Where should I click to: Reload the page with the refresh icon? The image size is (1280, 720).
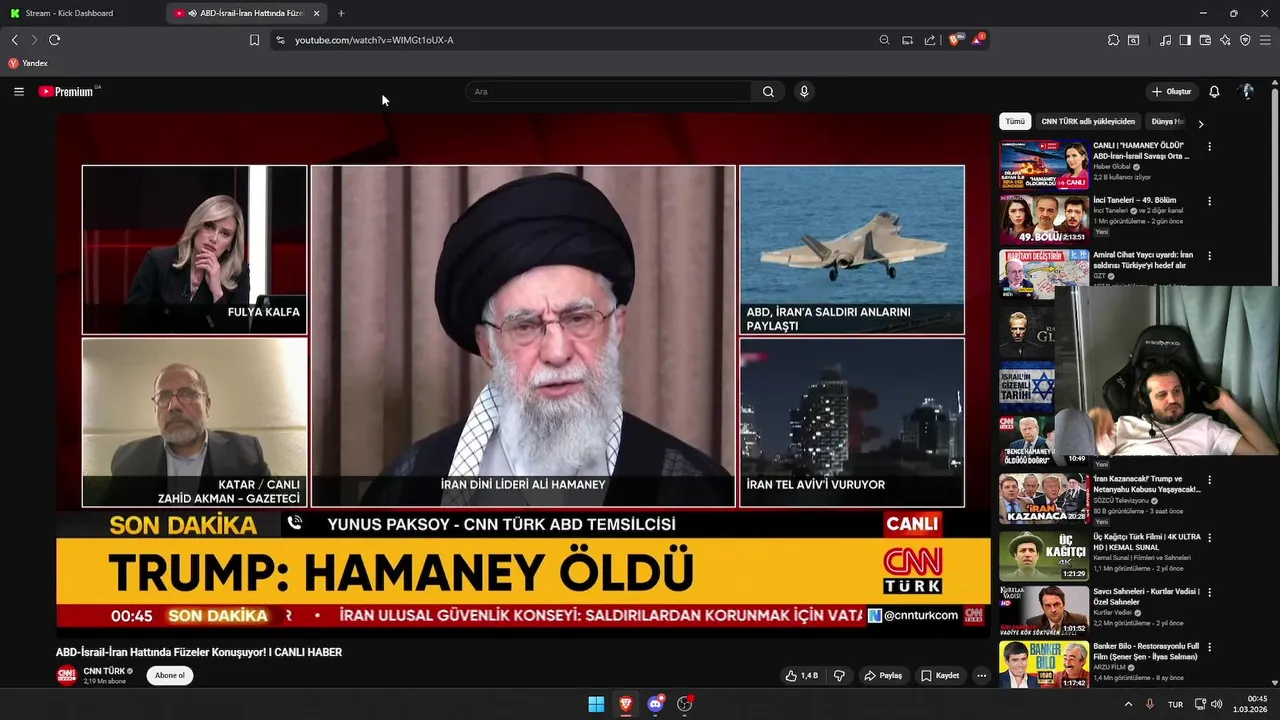[54, 40]
